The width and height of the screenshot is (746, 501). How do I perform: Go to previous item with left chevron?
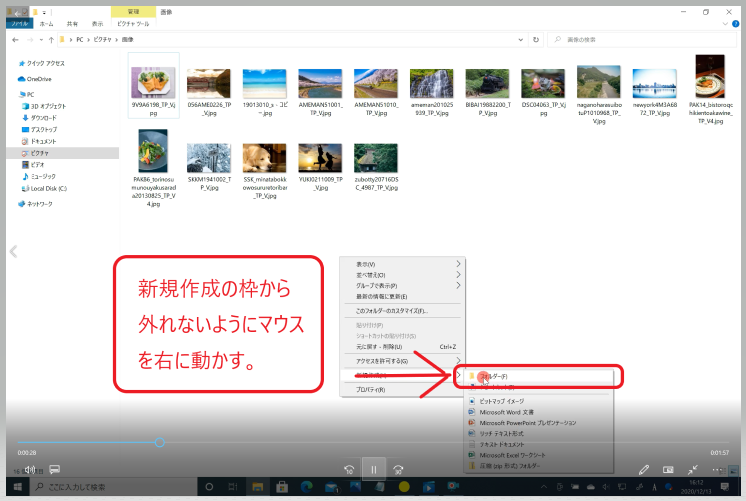pos(14,252)
